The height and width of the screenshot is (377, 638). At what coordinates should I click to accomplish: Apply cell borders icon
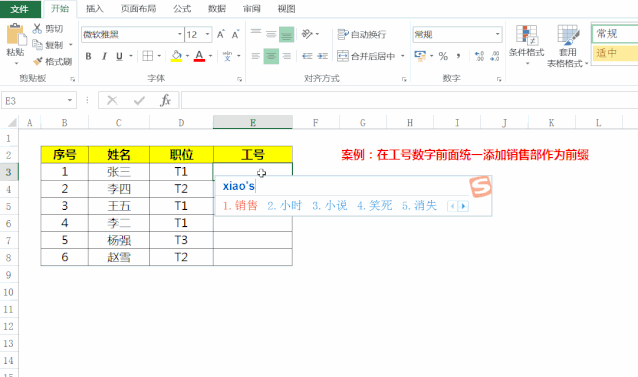[x=148, y=56]
